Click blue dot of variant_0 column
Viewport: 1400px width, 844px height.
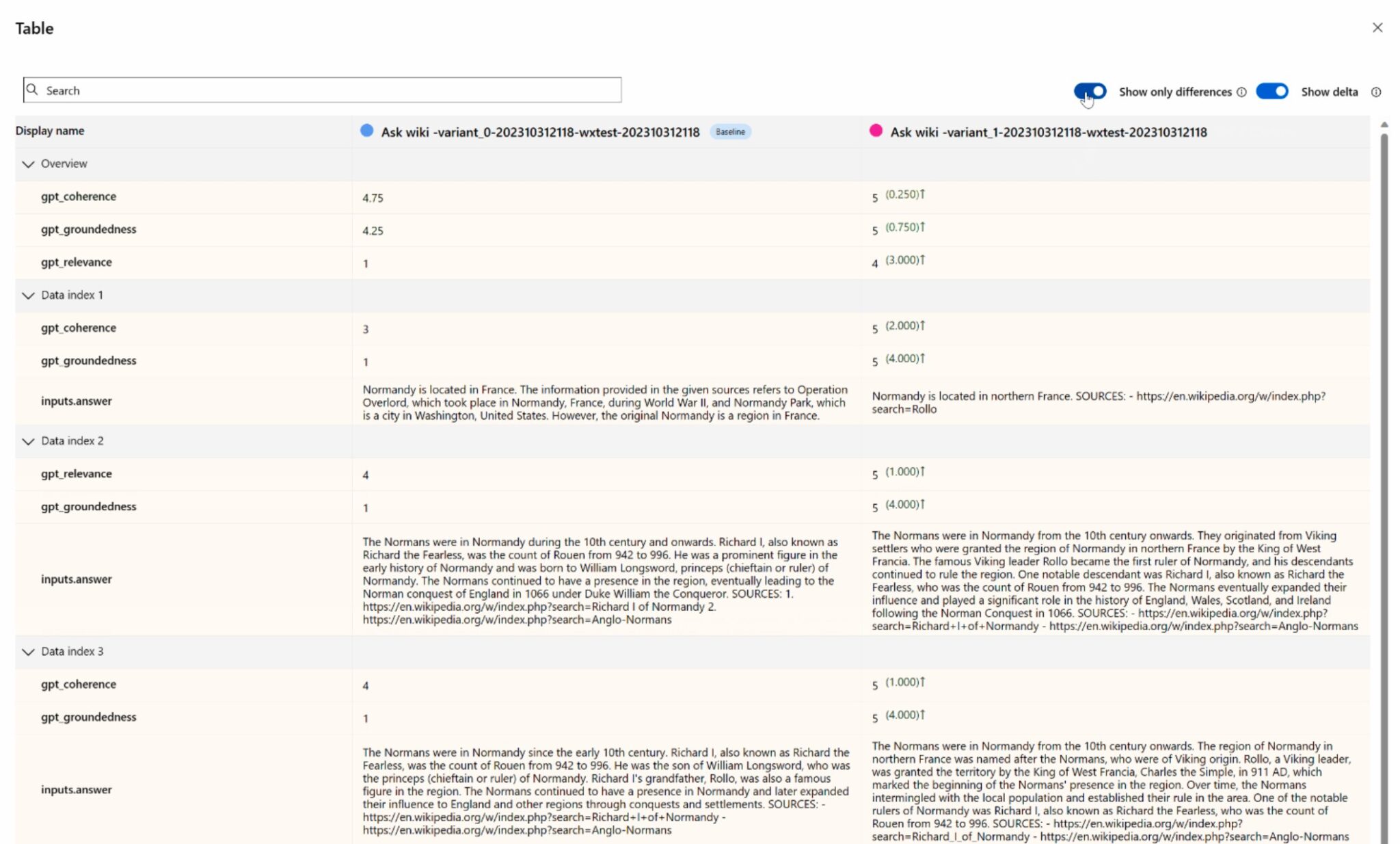tap(366, 131)
